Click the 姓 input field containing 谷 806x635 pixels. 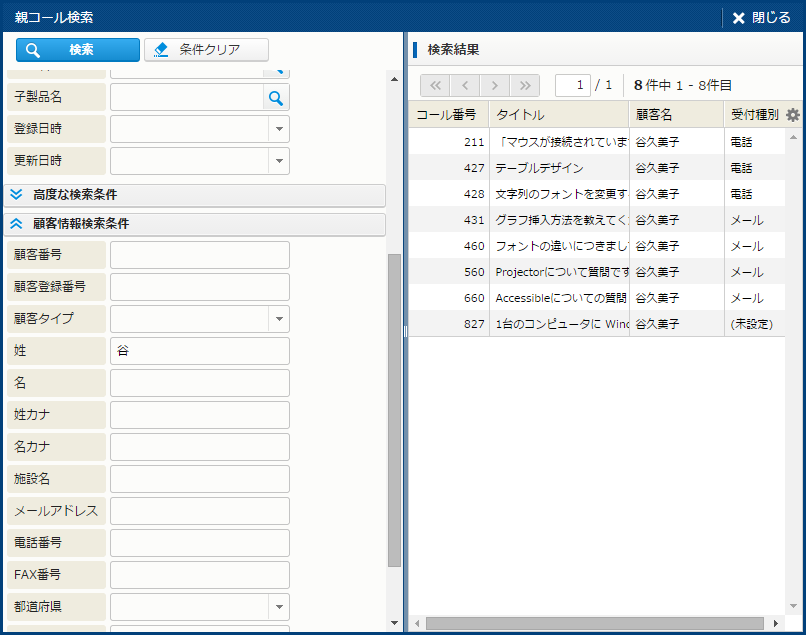pyautogui.click(x=199, y=351)
